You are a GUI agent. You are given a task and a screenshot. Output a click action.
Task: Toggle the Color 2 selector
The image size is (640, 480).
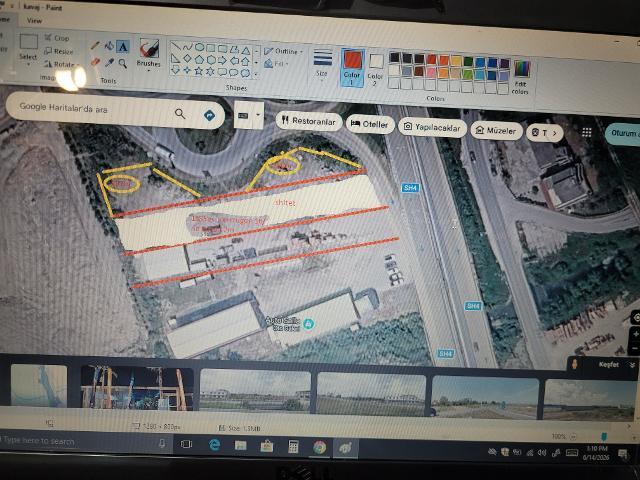376,69
